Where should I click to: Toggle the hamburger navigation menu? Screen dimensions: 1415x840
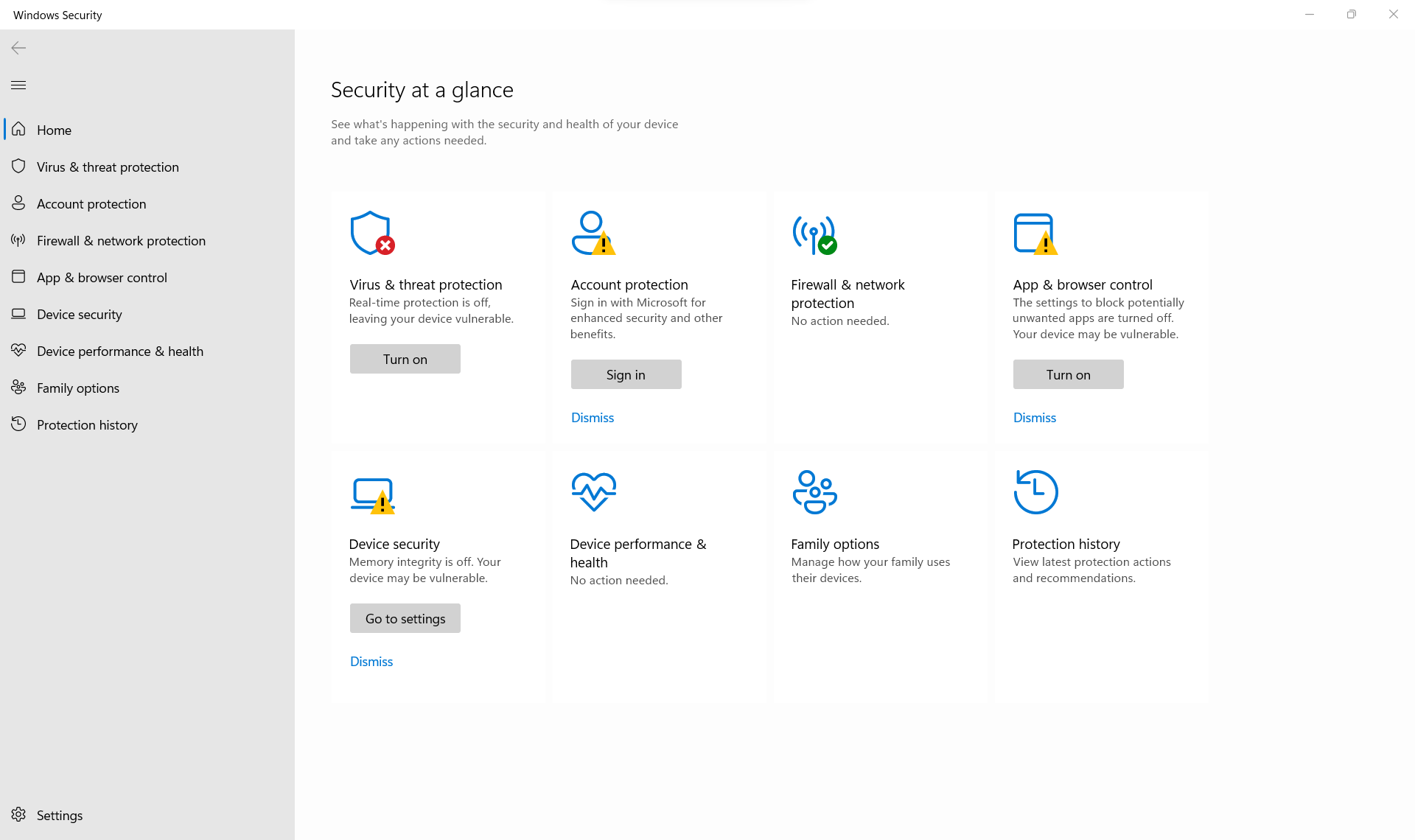[18, 85]
